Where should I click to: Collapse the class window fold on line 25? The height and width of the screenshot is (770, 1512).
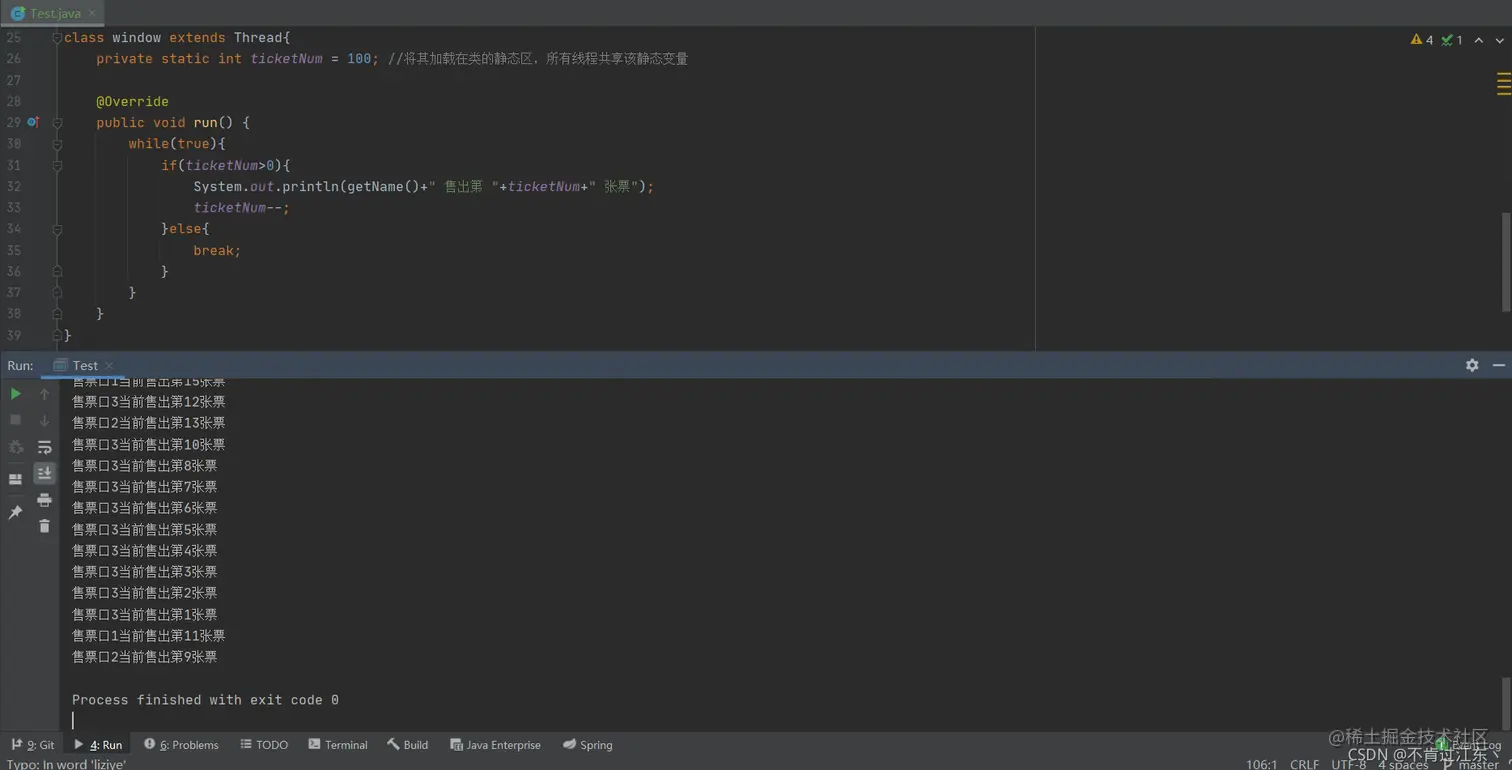[57, 38]
